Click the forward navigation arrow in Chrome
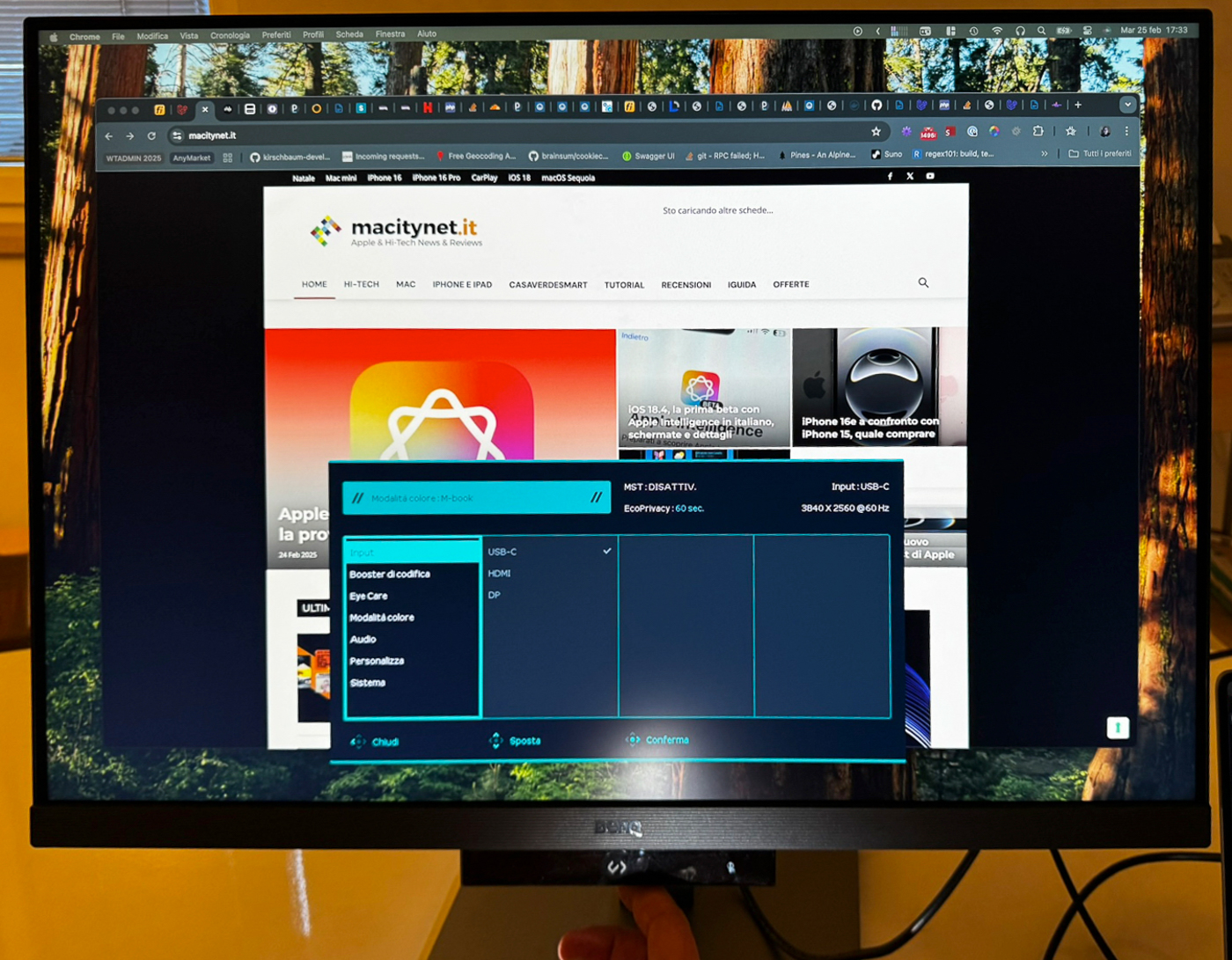 tap(130, 136)
